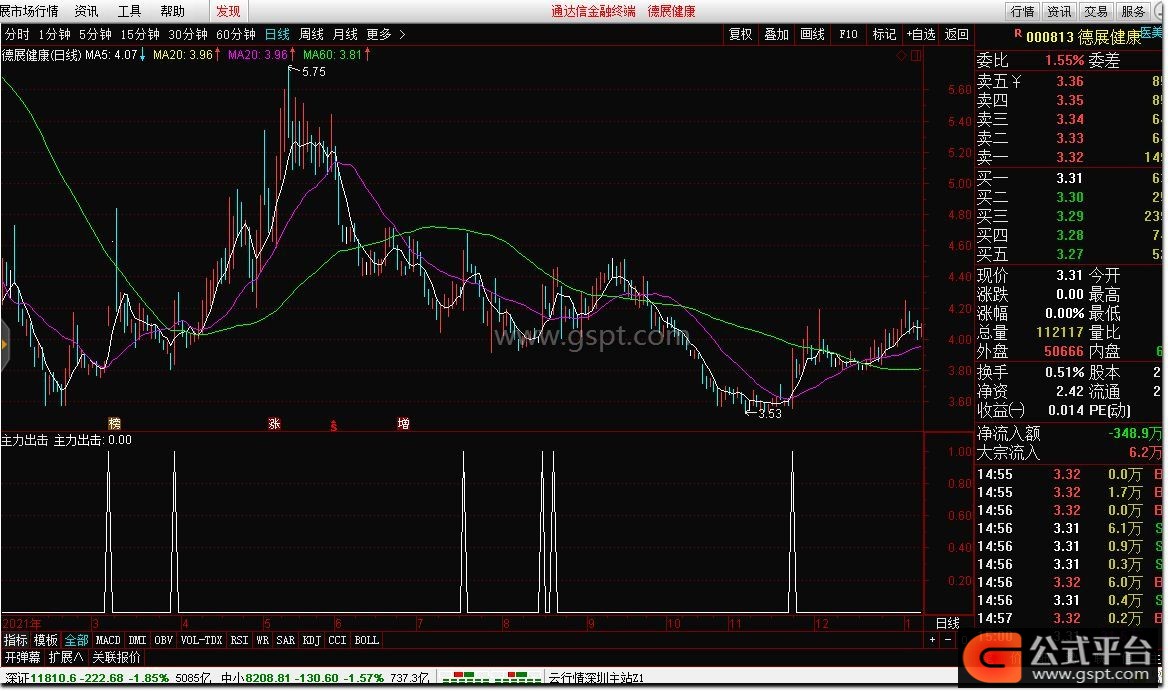Viewport: 1168px width, 691px height.
Task: Click the 复权 toolbar button
Action: [740, 34]
